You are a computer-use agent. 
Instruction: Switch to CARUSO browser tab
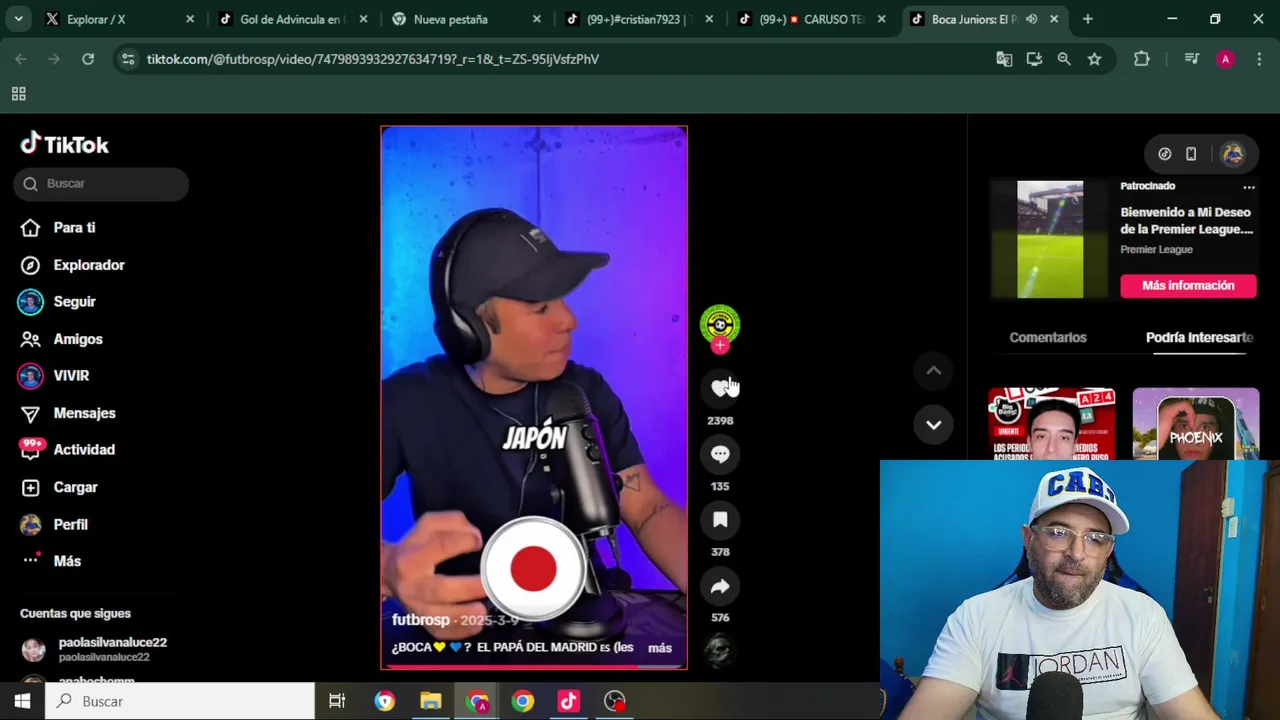(x=810, y=19)
